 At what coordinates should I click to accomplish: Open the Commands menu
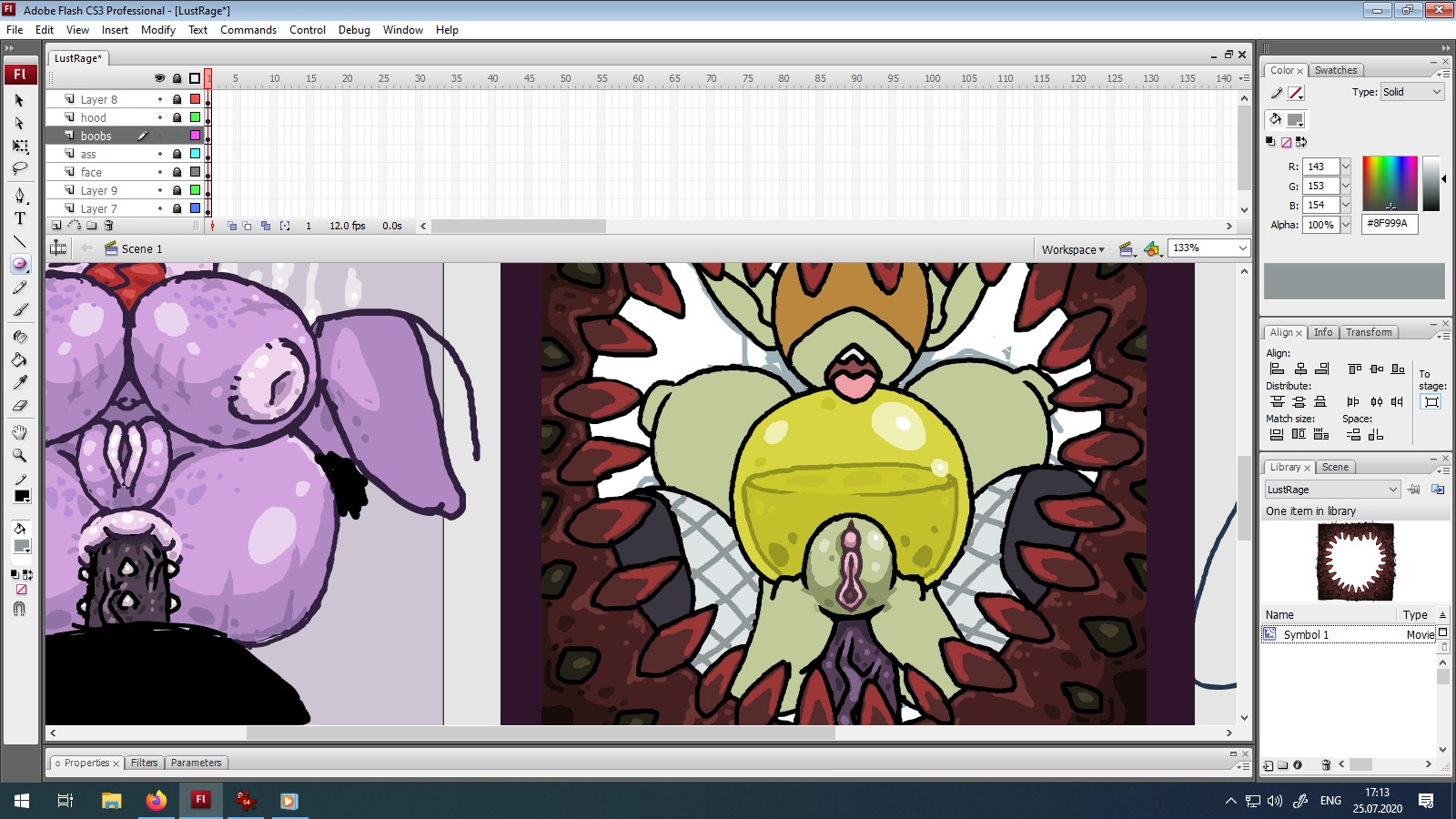coord(248,30)
